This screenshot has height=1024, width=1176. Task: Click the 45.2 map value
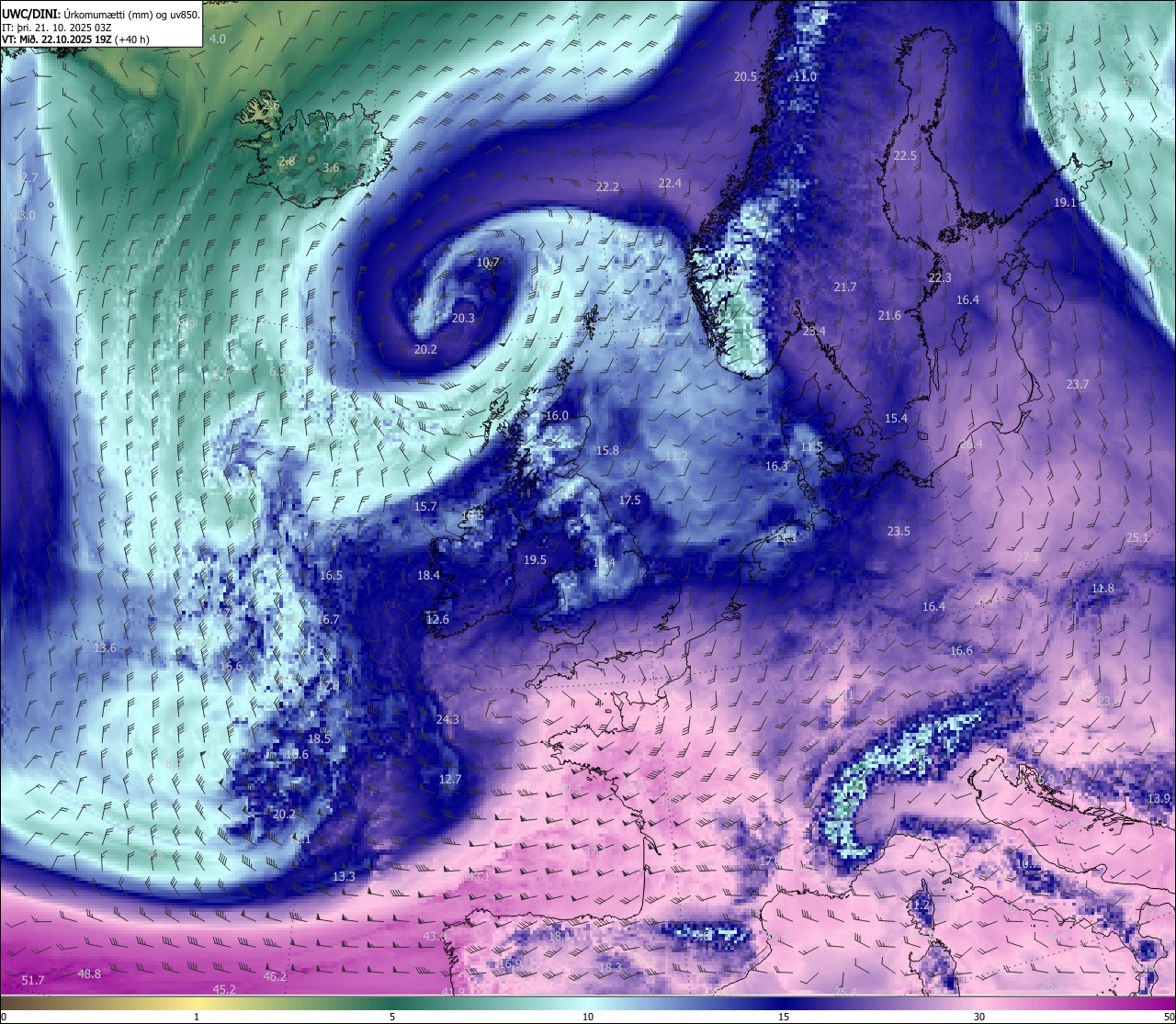click(x=224, y=990)
